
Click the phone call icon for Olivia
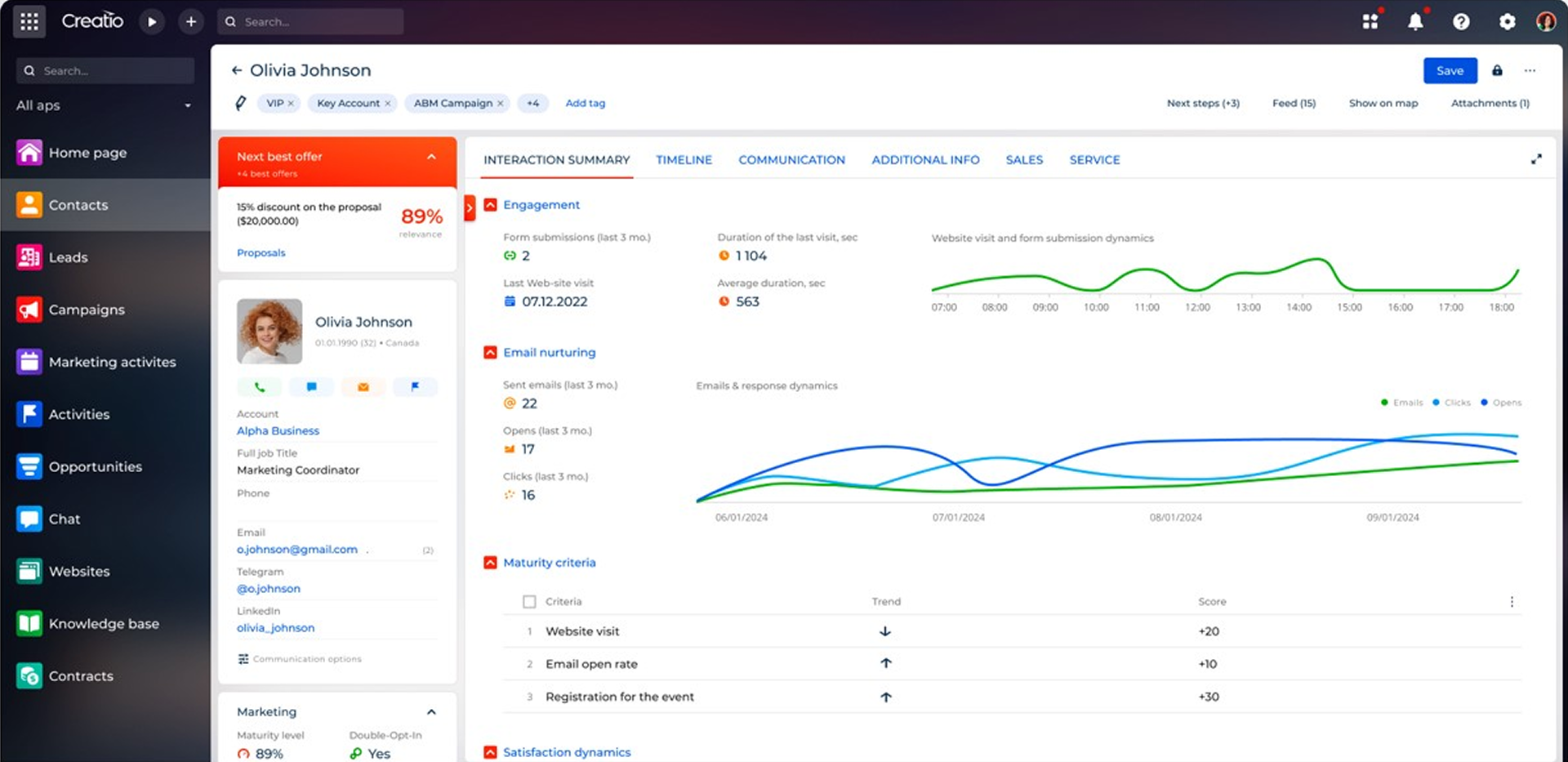260,387
